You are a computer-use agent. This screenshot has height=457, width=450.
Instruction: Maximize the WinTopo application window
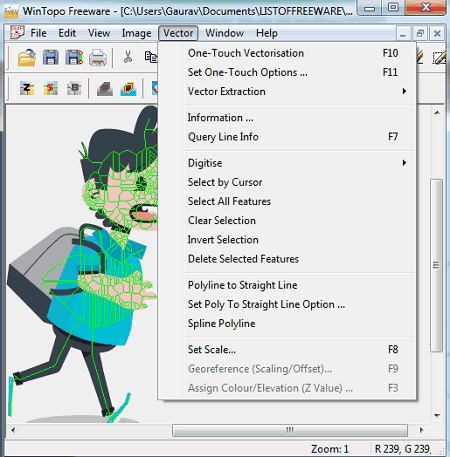point(393,7)
